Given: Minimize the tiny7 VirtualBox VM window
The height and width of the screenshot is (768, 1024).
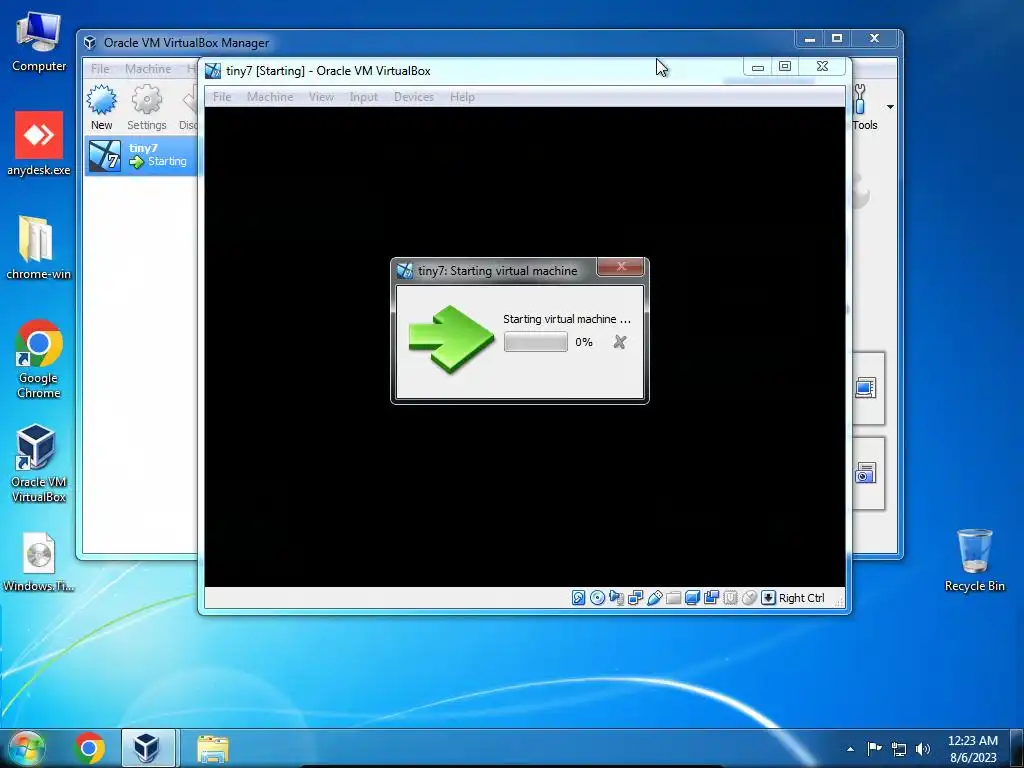Looking at the screenshot, I should [758, 67].
